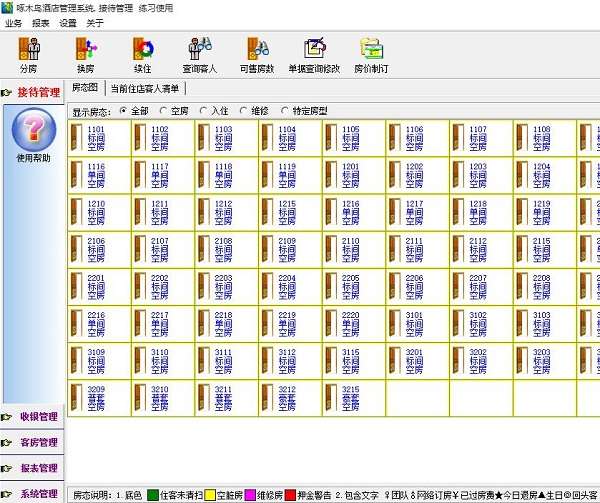Open the 报表 menu
Screen dimensions: 600x503
pyautogui.click(x=41, y=23)
